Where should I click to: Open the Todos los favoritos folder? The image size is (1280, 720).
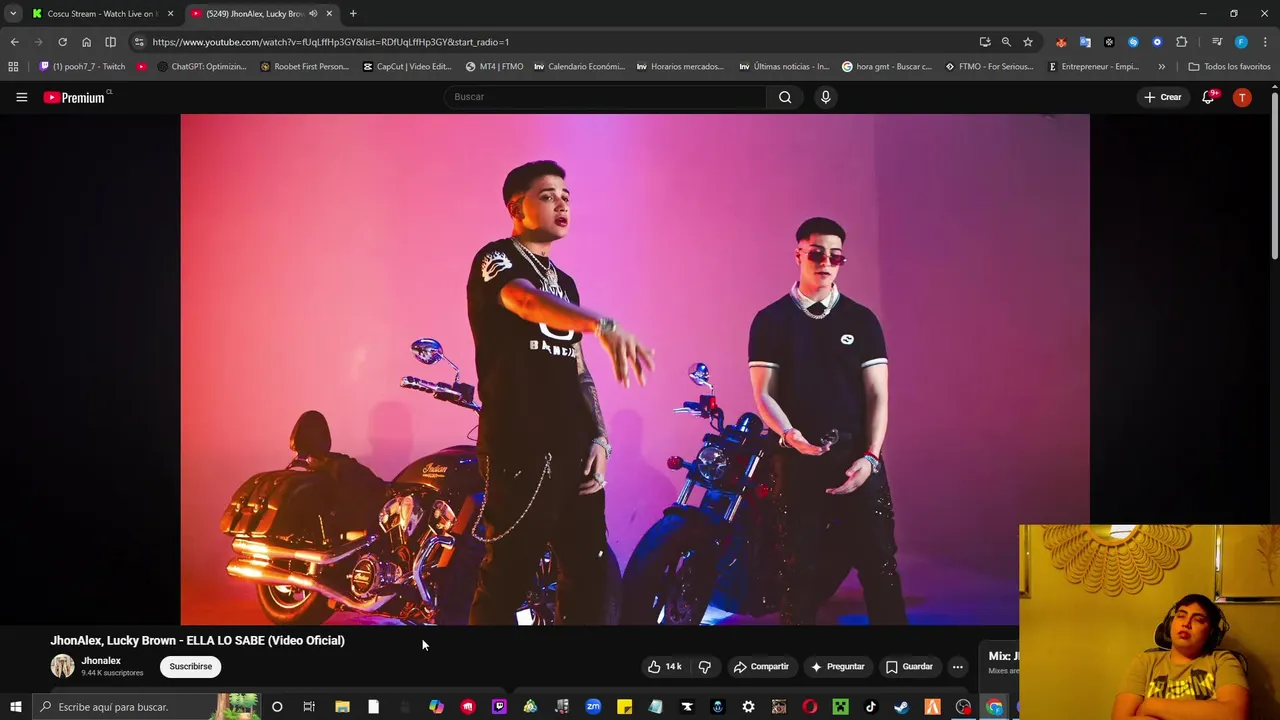1229,67
